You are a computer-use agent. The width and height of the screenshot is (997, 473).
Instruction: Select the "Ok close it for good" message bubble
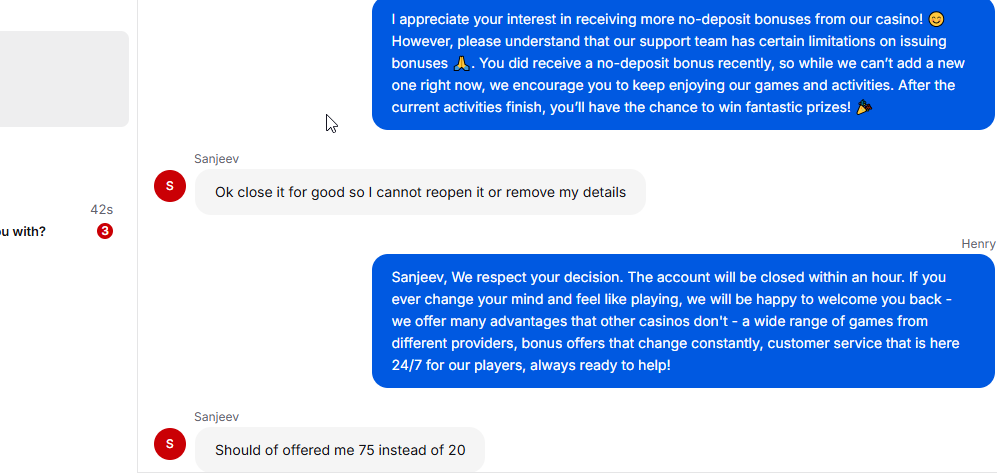(420, 192)
